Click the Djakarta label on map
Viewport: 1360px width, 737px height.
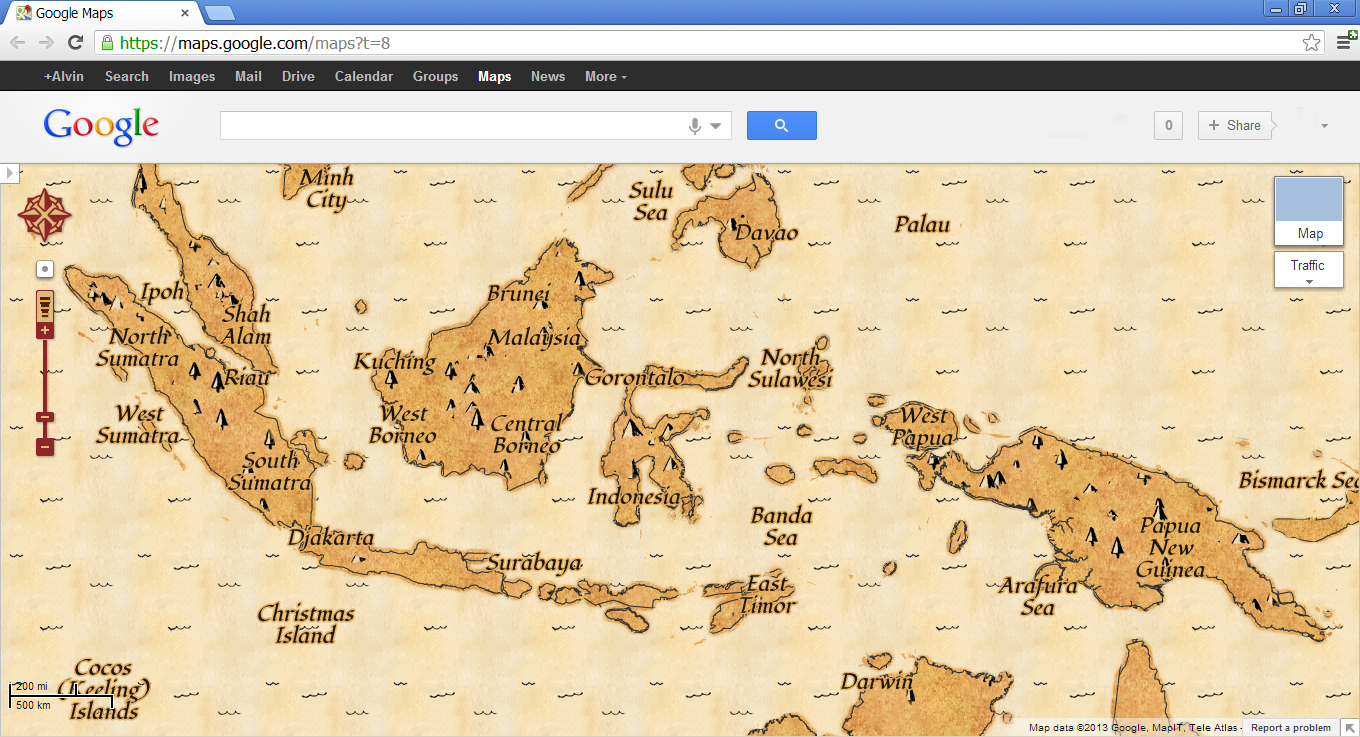331,537
